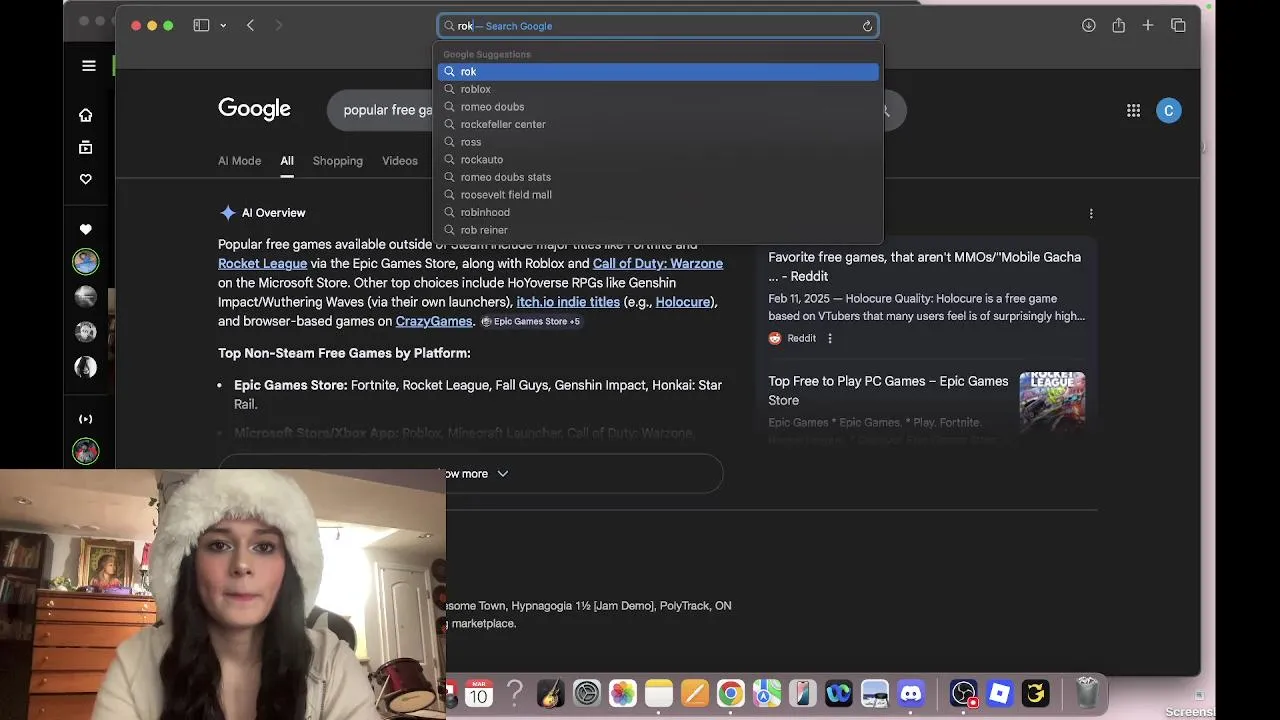
Task: Click the Rocket League result thumbnail
Action: 1052,402
